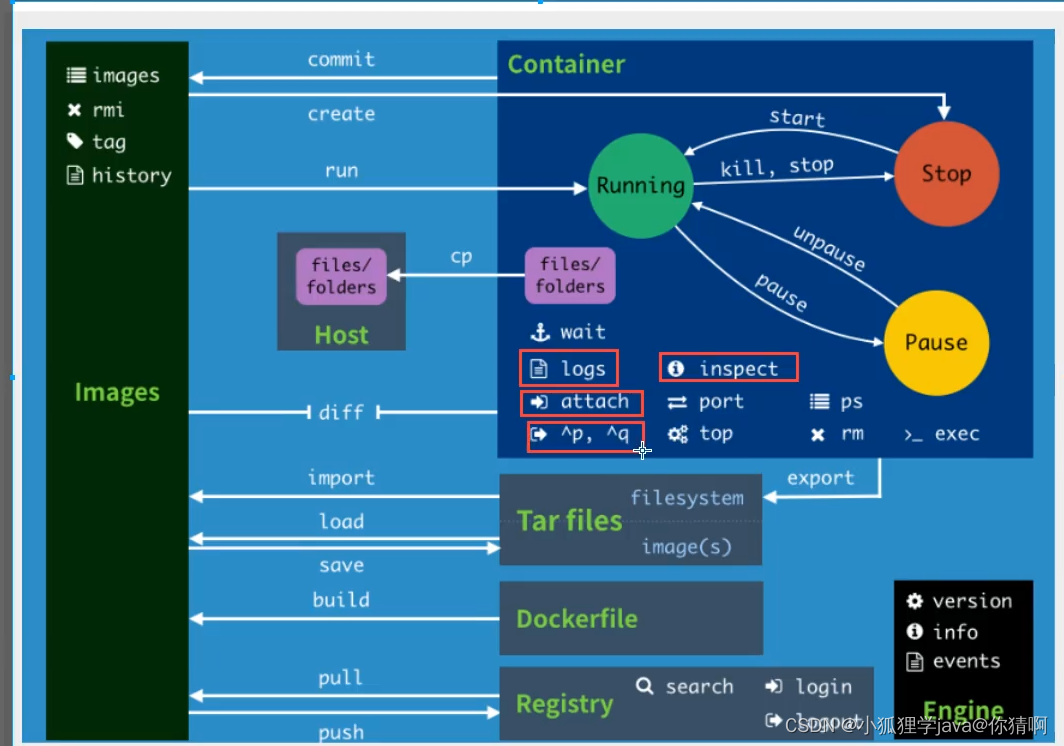Click the list icon beside images
This screenshot has width=1064, height=746.
point(76,75)
